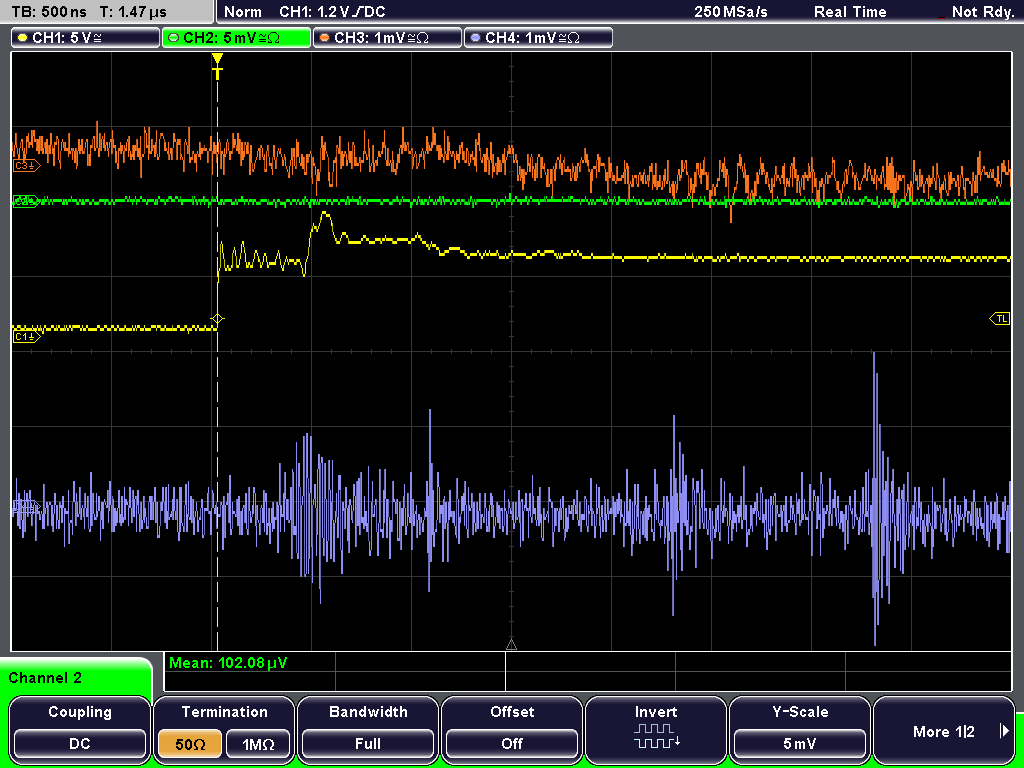Toggle the Invert waveform button
1024x768 pixels.
tap(656, 728)
